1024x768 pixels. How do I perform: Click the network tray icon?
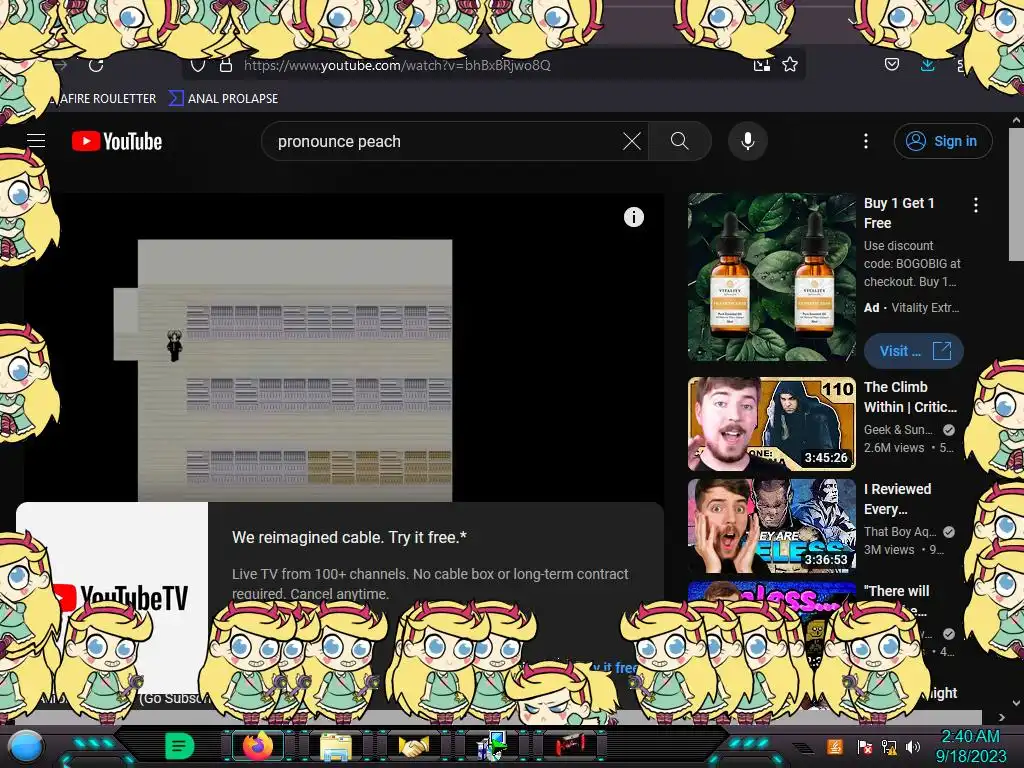(x=889, y=747)
